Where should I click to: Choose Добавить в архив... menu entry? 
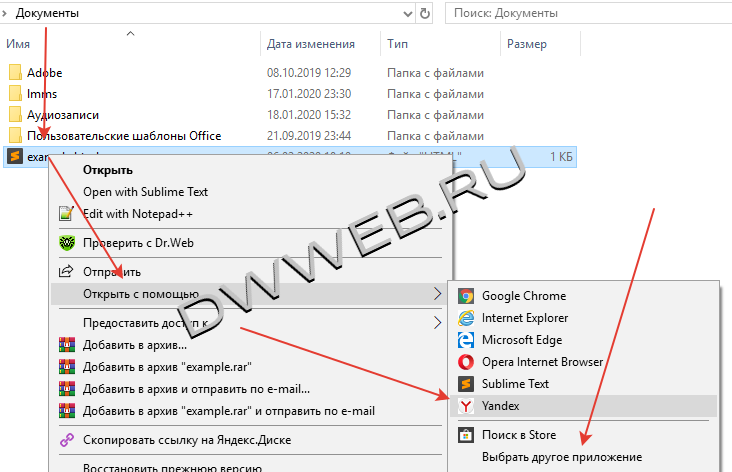click(135, 345)
